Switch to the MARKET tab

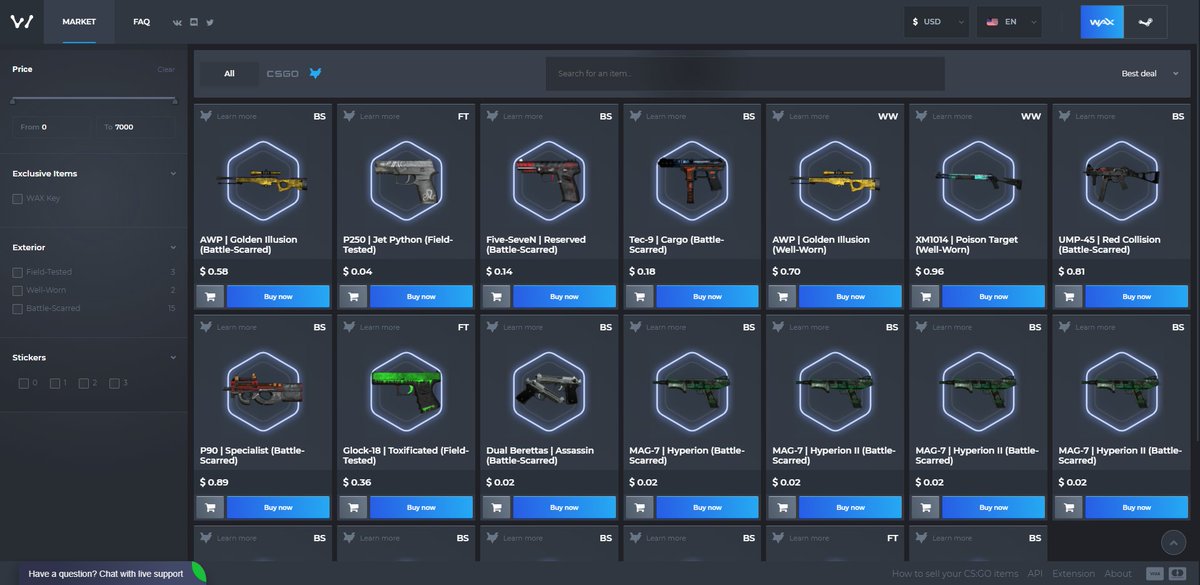tap(79, 22)
